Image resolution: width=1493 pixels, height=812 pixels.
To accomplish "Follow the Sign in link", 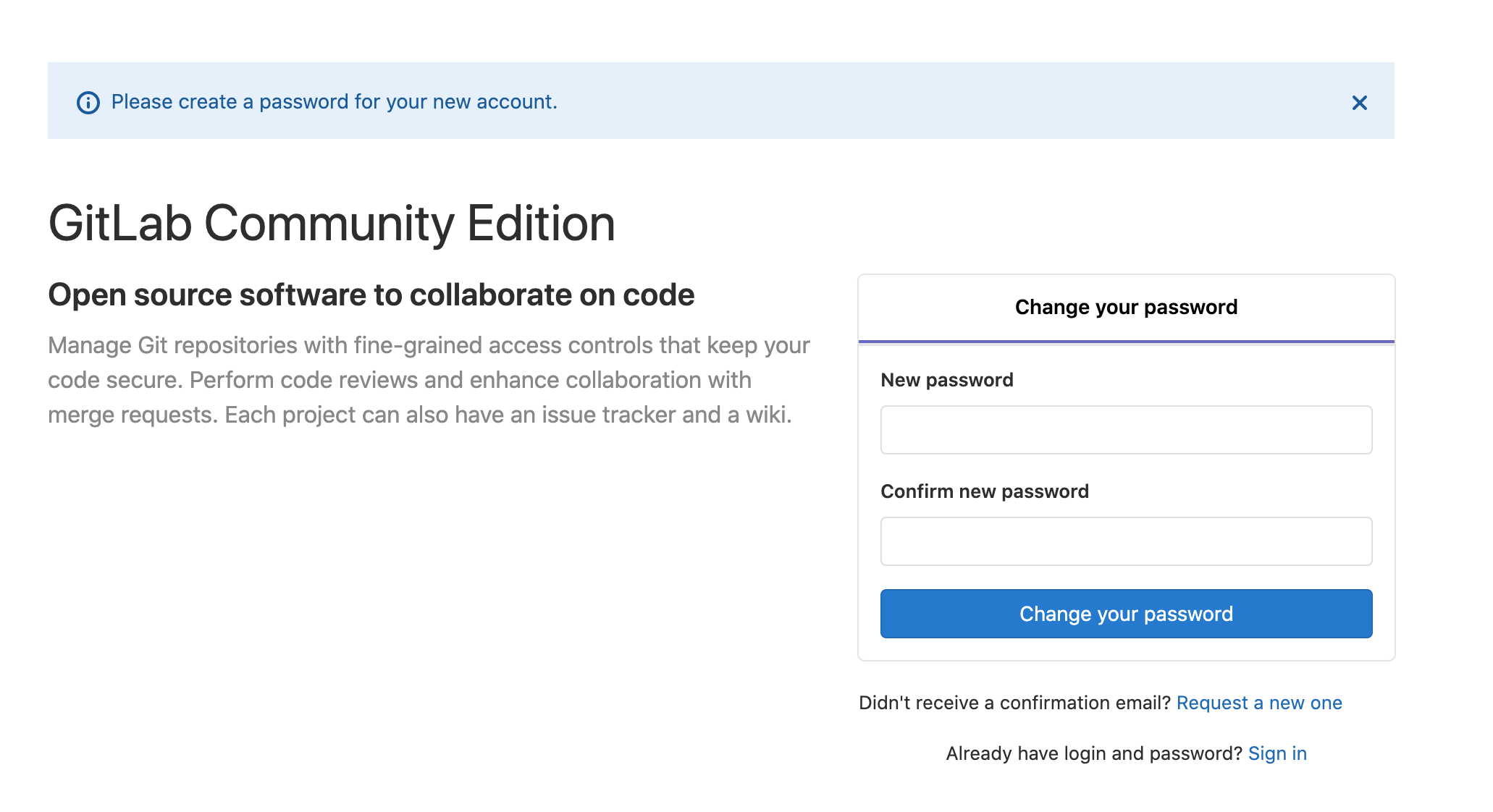I will (x=1277, y=753).
